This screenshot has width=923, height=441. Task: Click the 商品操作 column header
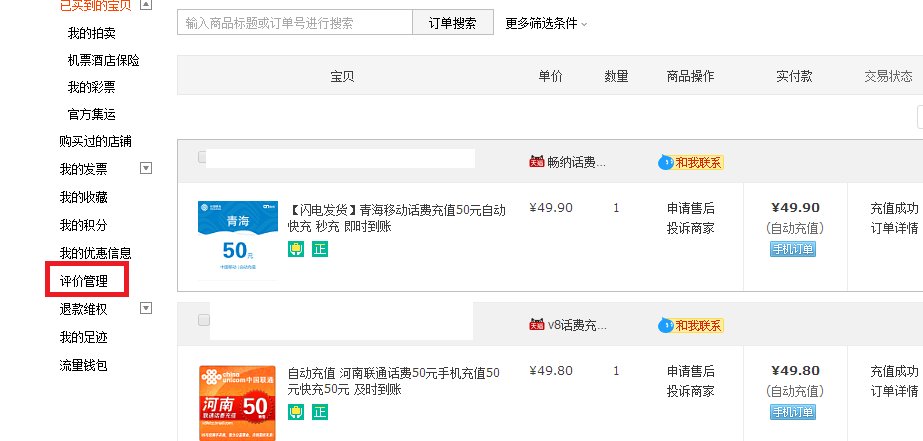(x=690, y=76)
